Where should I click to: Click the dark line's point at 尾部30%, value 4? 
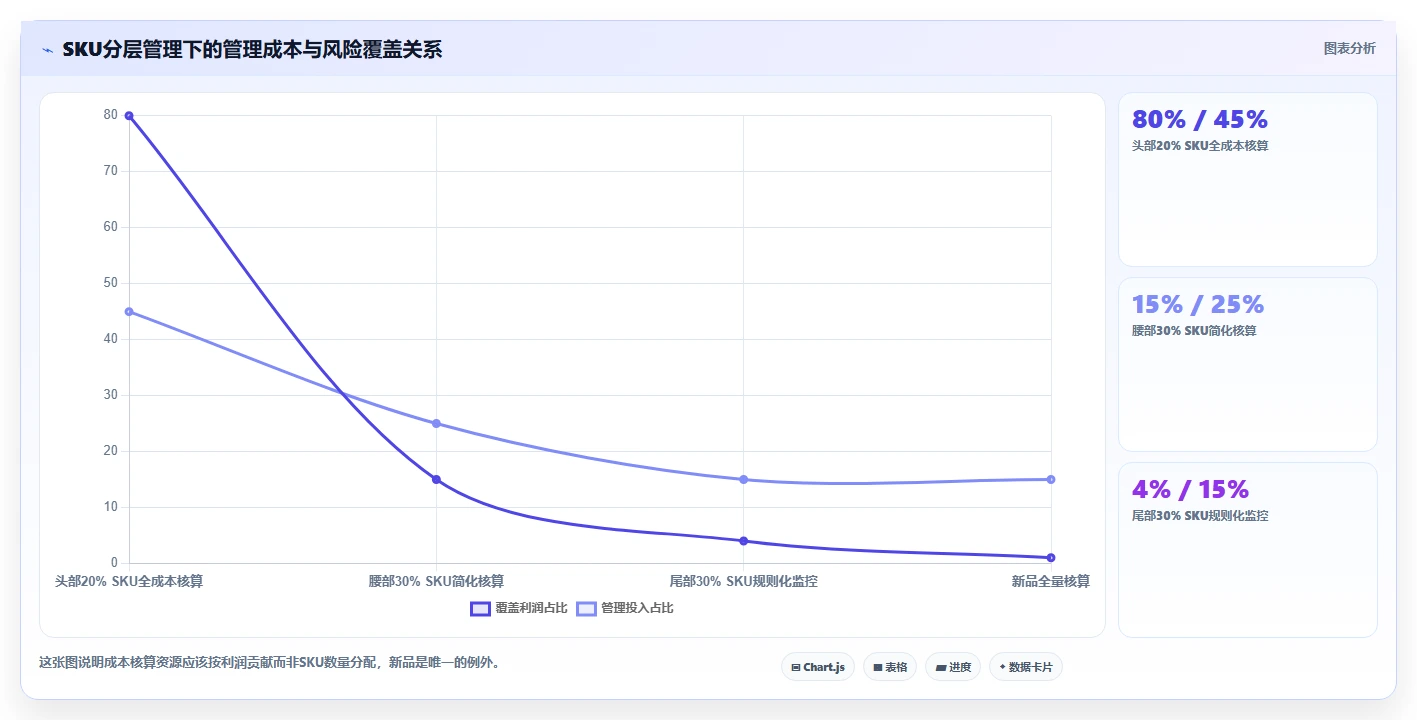pyautogui.click(x=743, y=541)
